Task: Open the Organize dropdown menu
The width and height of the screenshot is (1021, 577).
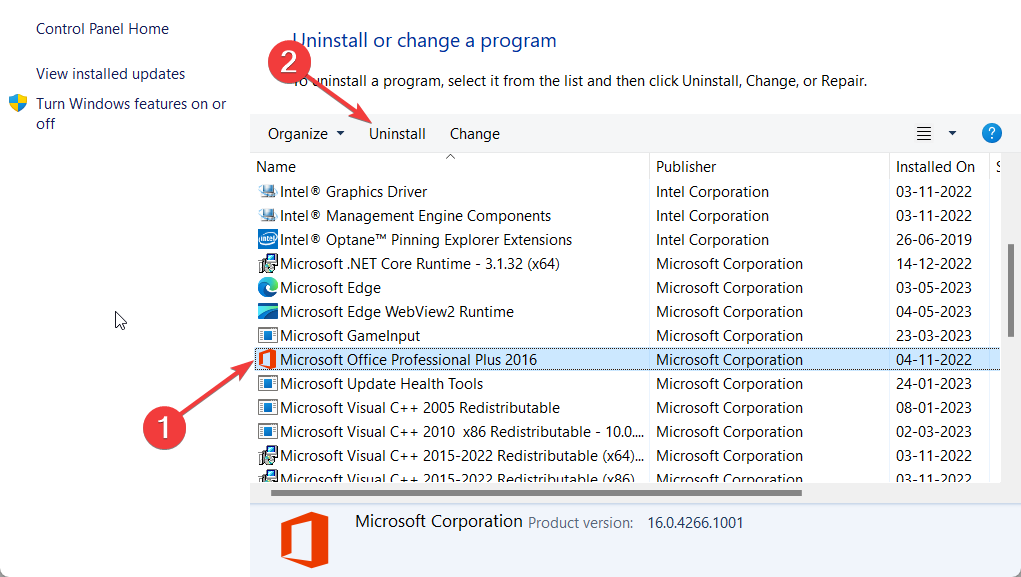Action: (306, 134)
